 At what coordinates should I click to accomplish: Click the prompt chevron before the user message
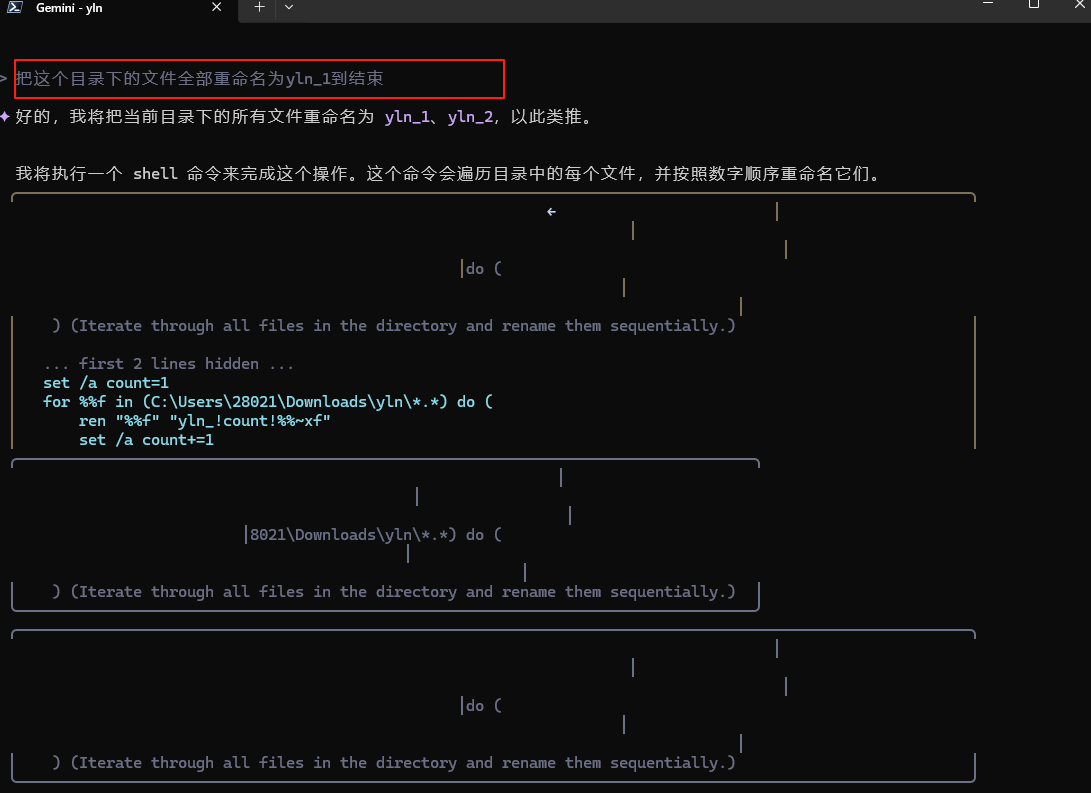click(4, 79)
